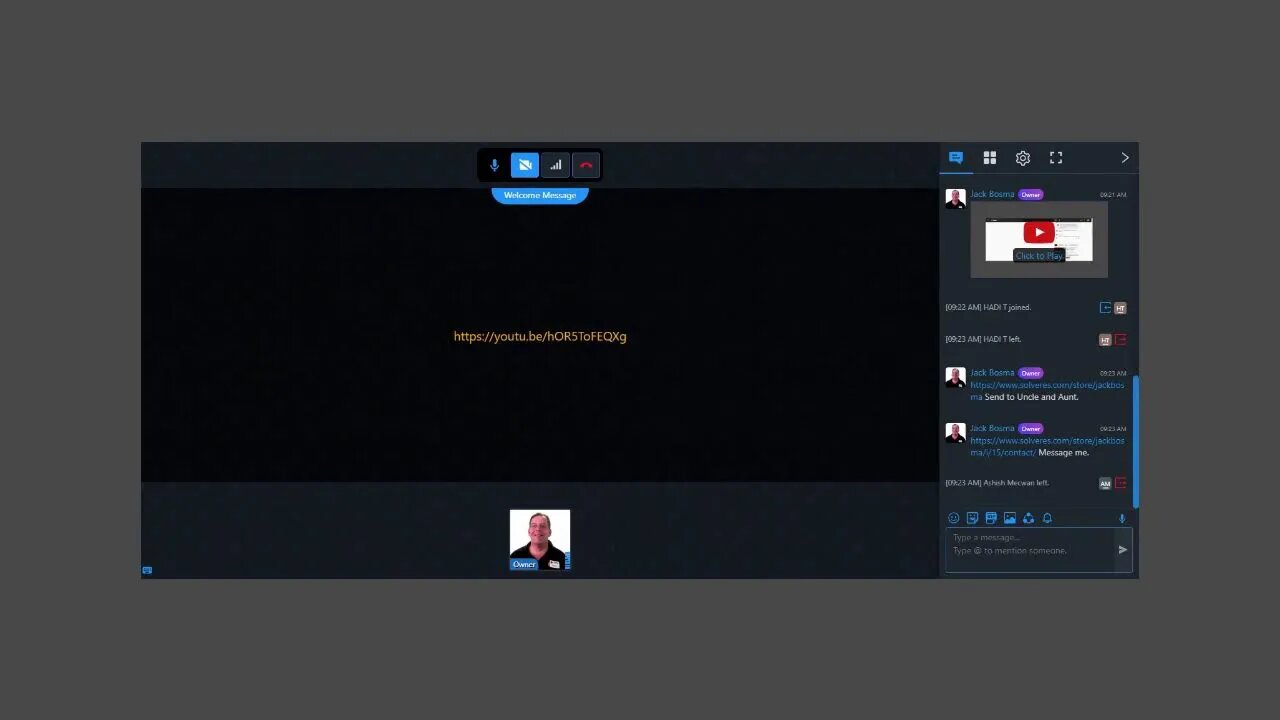
Task: Click the small blue icon bottom left
Action: 147,570
